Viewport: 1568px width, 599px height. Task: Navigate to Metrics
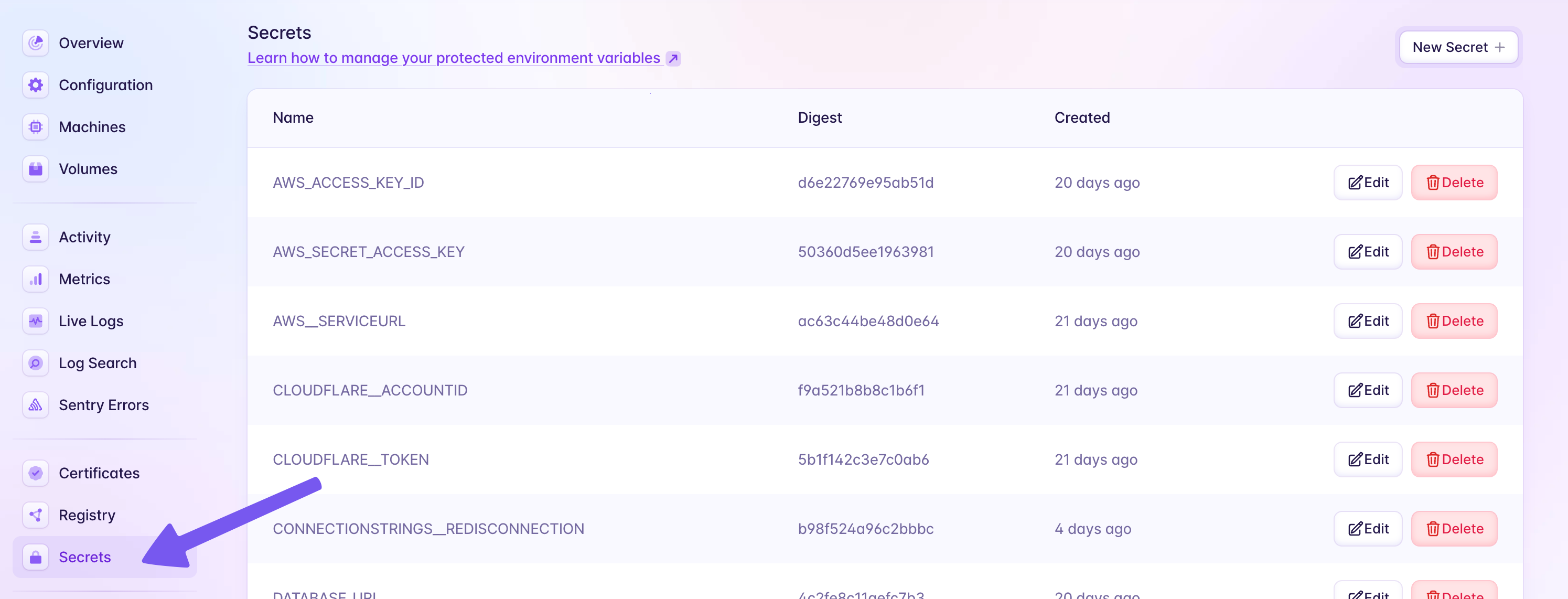coord(105,280)
